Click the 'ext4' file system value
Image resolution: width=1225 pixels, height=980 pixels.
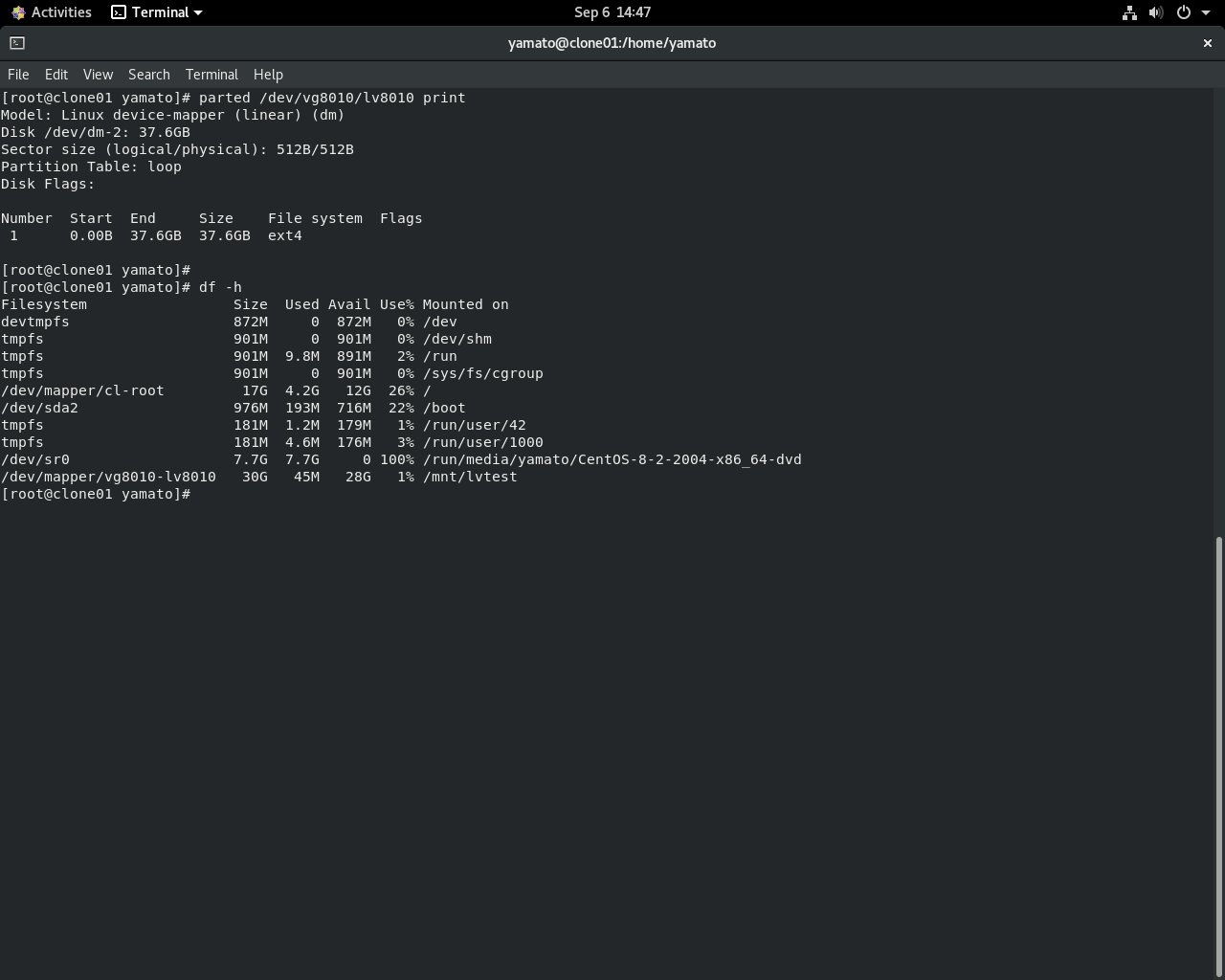coord(285,235)
